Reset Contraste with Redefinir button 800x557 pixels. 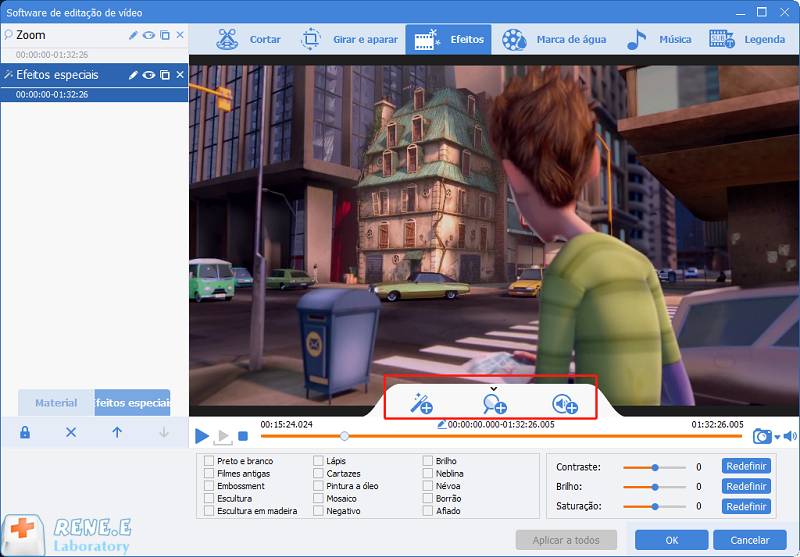point(746,466)
